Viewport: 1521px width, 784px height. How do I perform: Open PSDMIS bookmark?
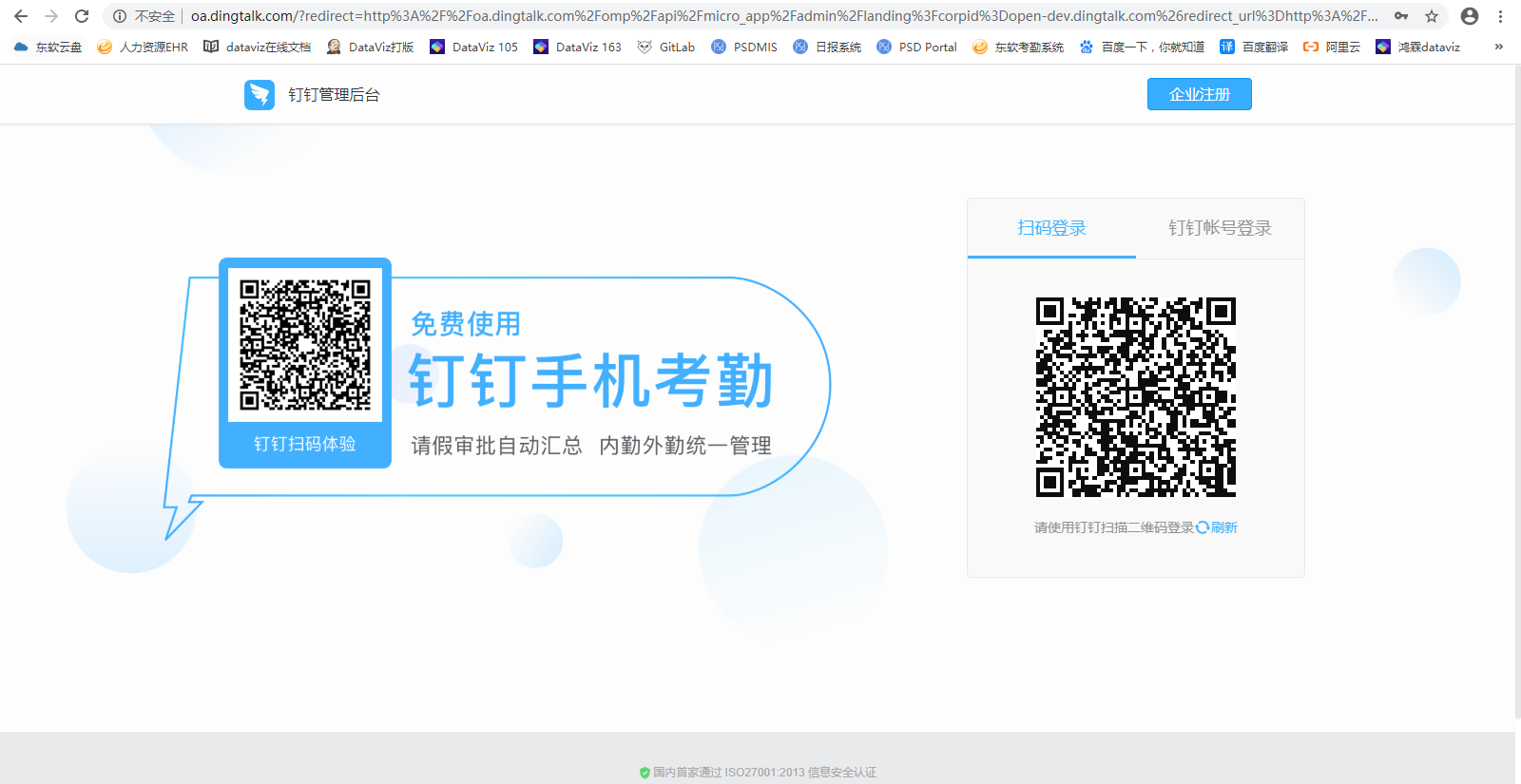[x=744, y=47]
